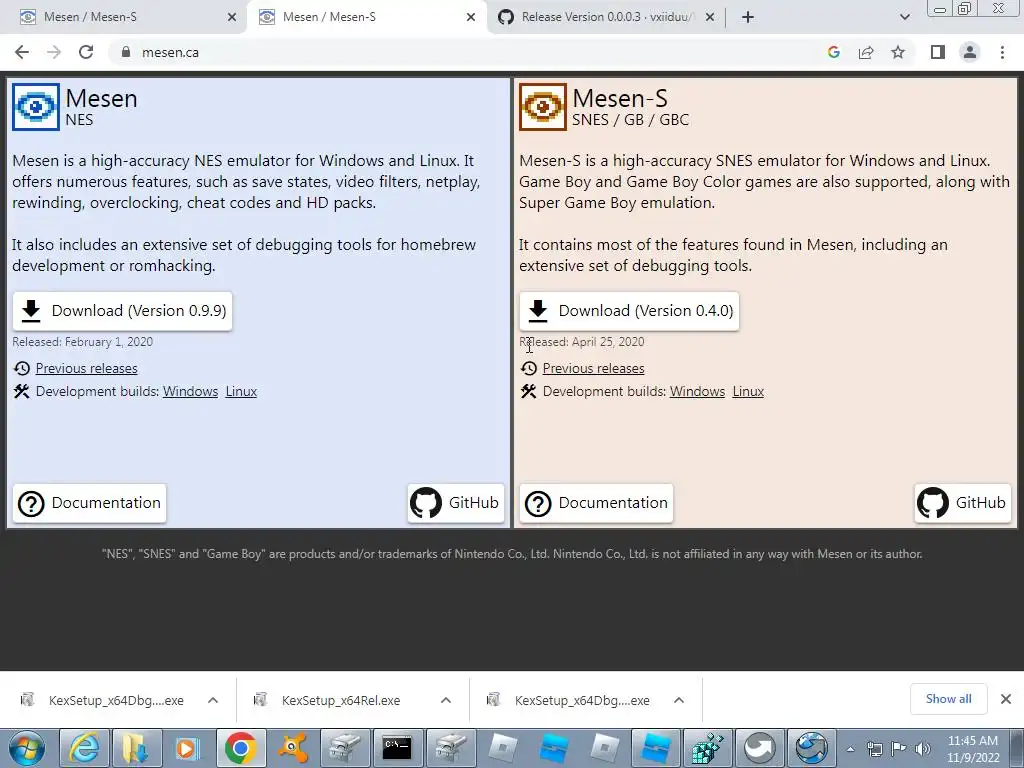Expand options for KexSetup_x64Rel.exe download

click(x=446, y=700)
